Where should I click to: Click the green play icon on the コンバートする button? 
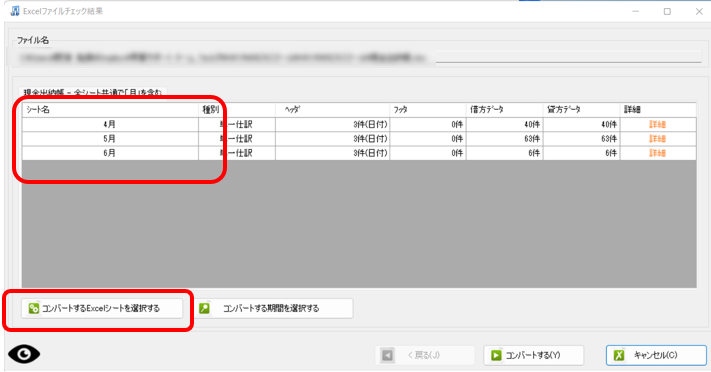point(497,355)
